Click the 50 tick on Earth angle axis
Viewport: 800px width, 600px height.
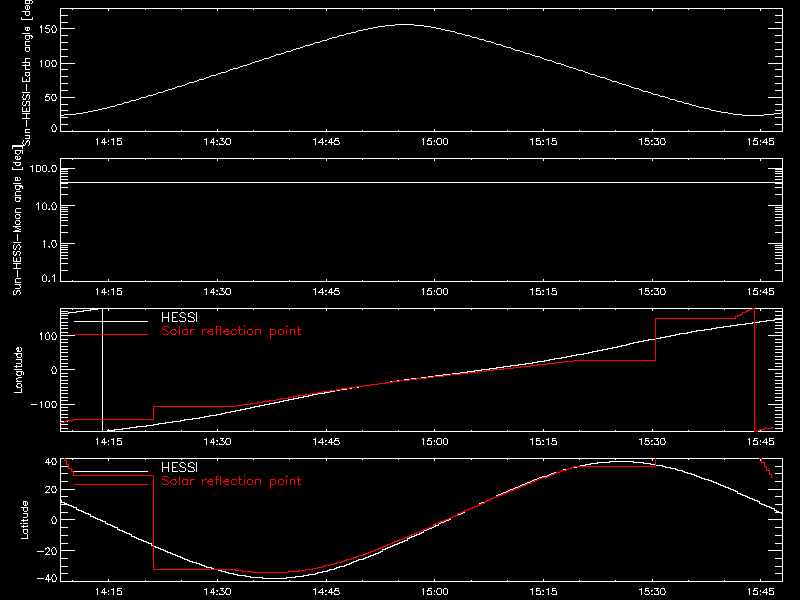click(51, 97)
